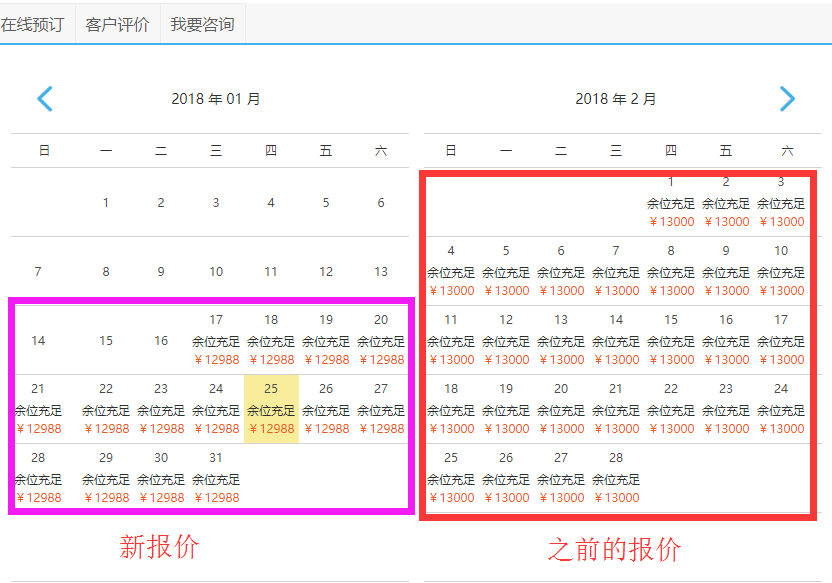
Task: Click the ¥12988 price under January 24
Action: tap(216, 429)
